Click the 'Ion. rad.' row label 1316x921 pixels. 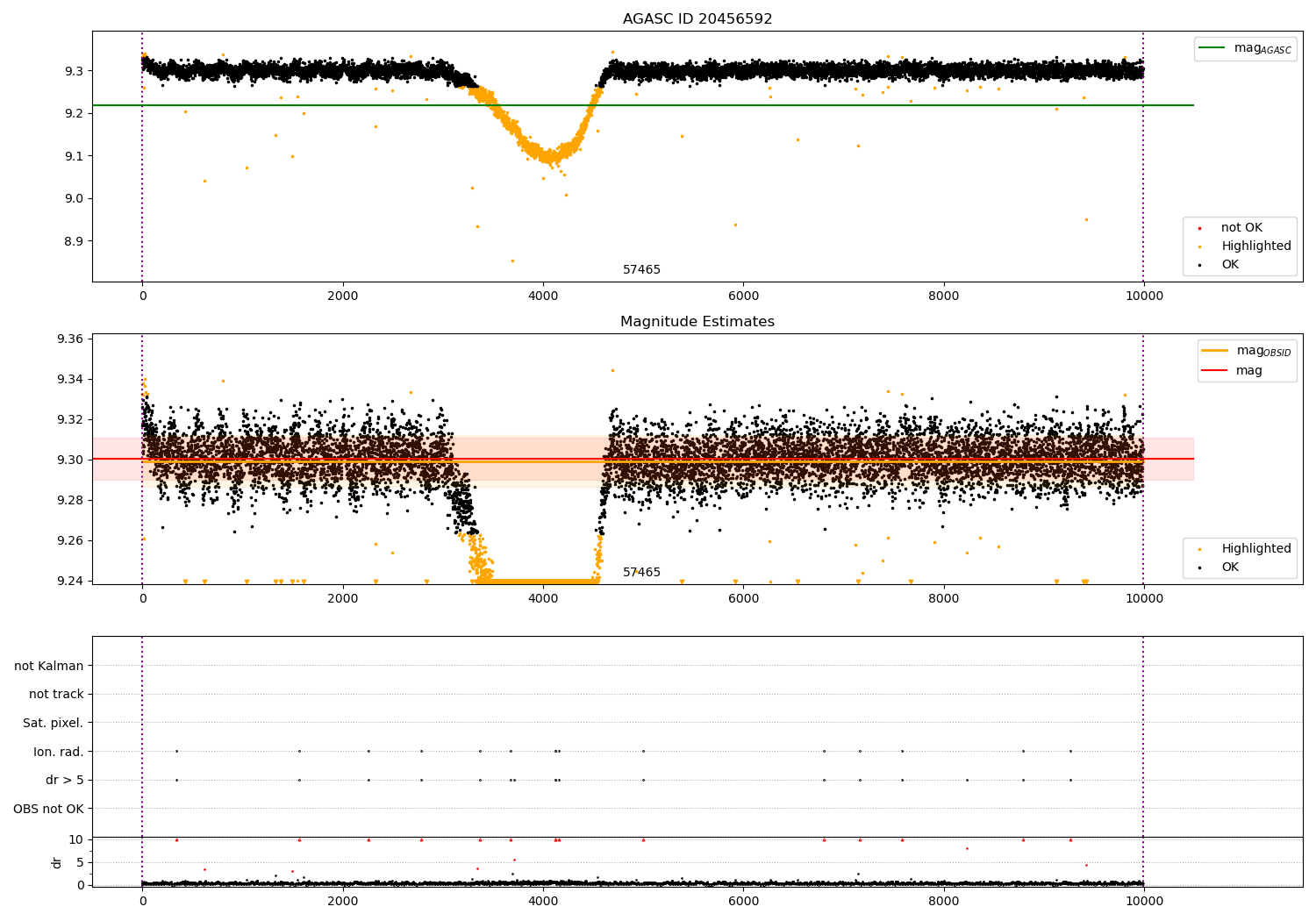pyautogui.click(x=59, y=752)
